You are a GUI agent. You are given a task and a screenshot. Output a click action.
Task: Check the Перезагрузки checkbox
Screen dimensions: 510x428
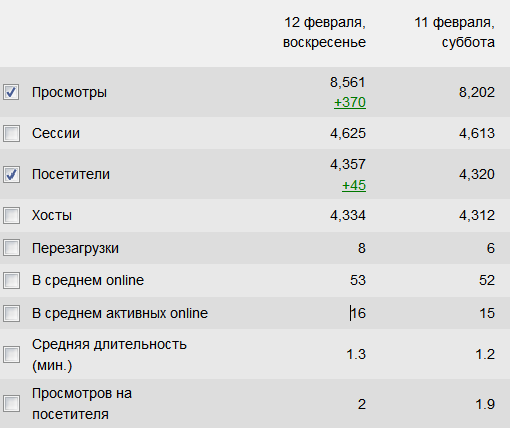point(11,248)
